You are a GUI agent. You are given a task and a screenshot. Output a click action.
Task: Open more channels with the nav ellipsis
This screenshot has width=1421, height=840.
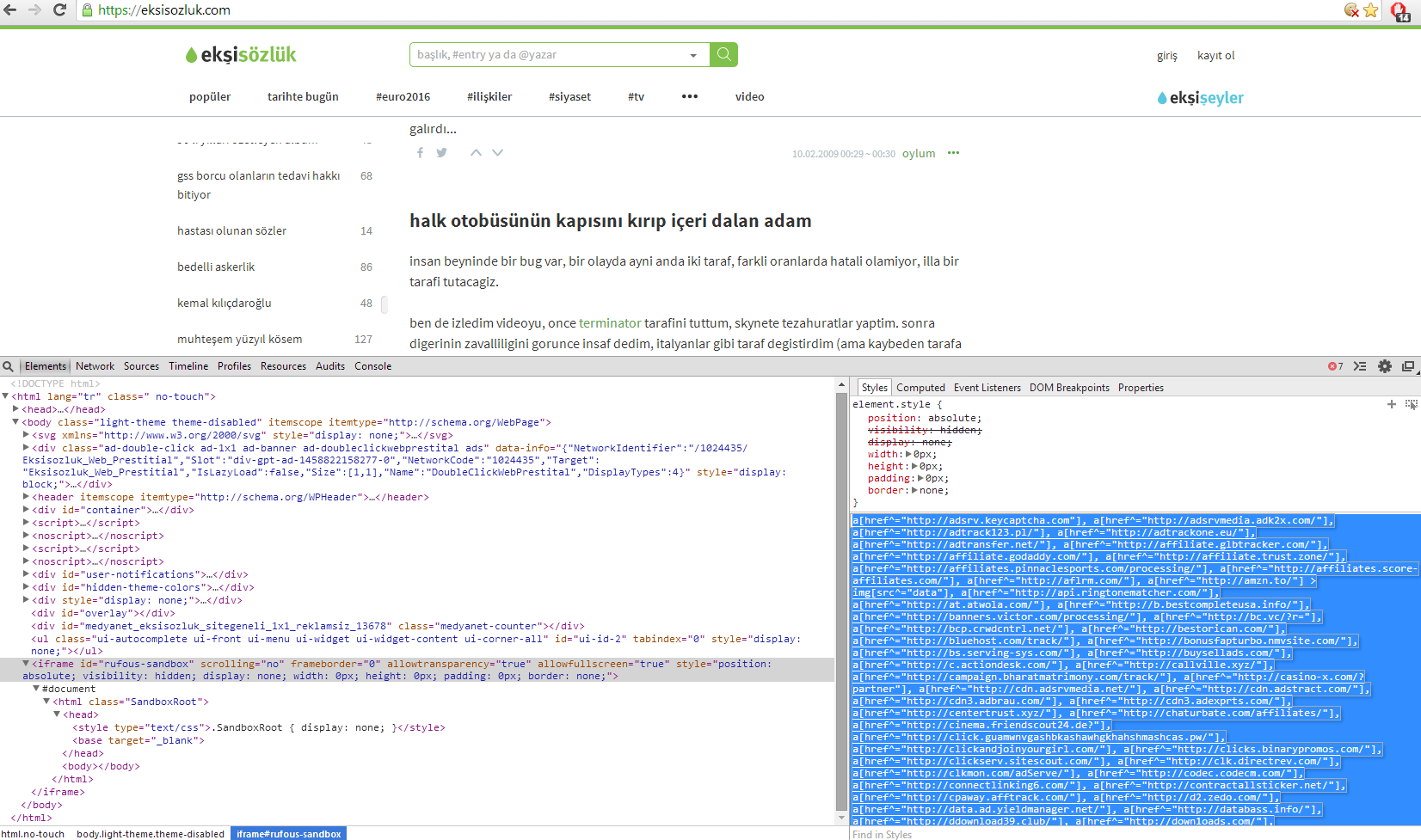click(690, 96)
